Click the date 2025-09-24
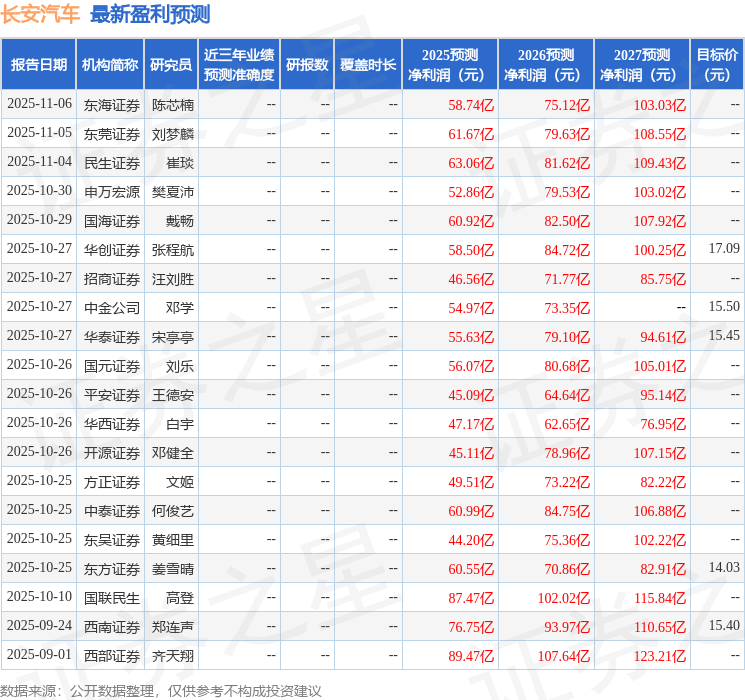This screenshot has height=700, width=745. 39,625
